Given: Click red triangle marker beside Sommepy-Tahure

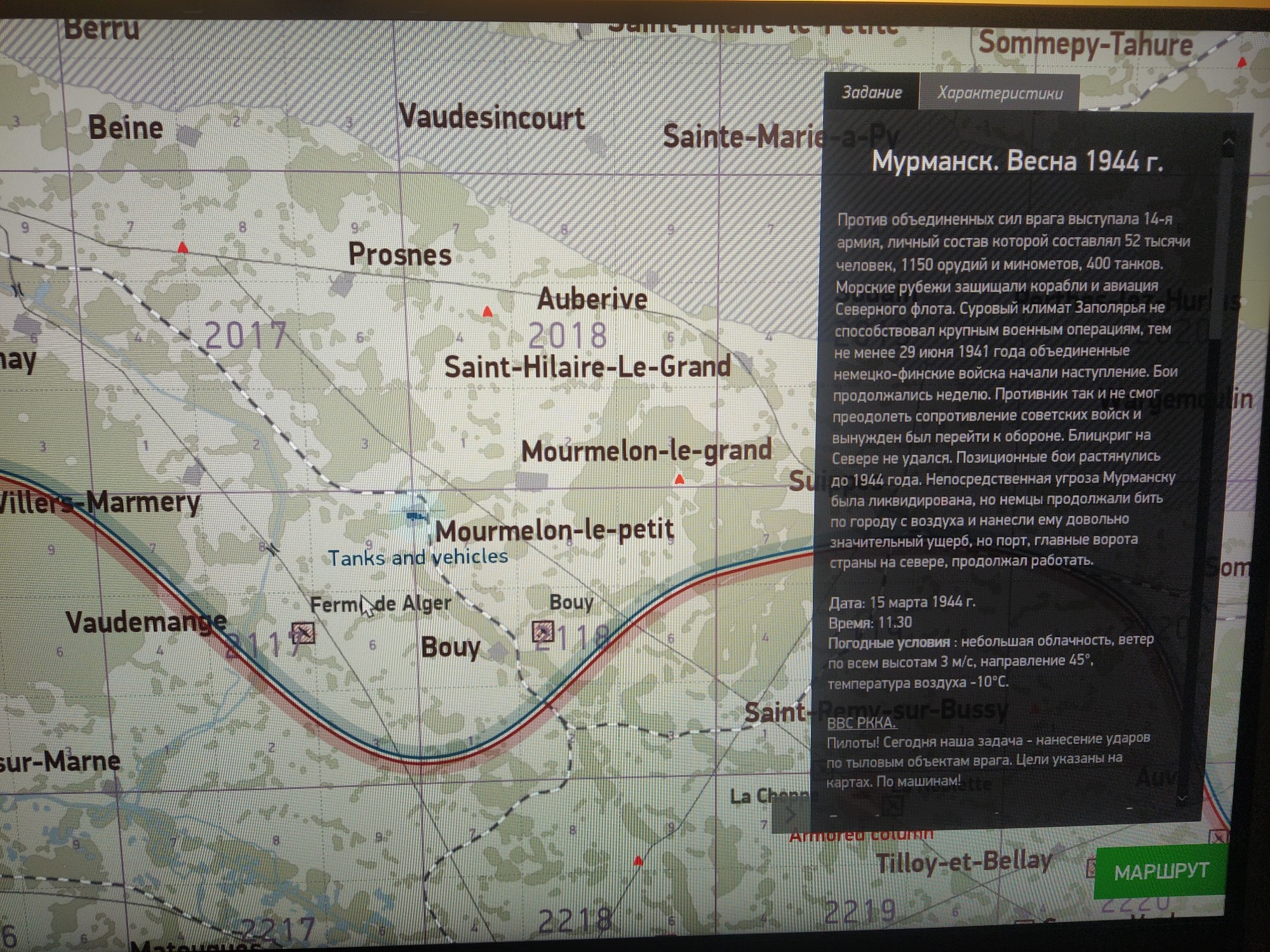Looking at the screenshot, I should click(x=1243, y=62).
